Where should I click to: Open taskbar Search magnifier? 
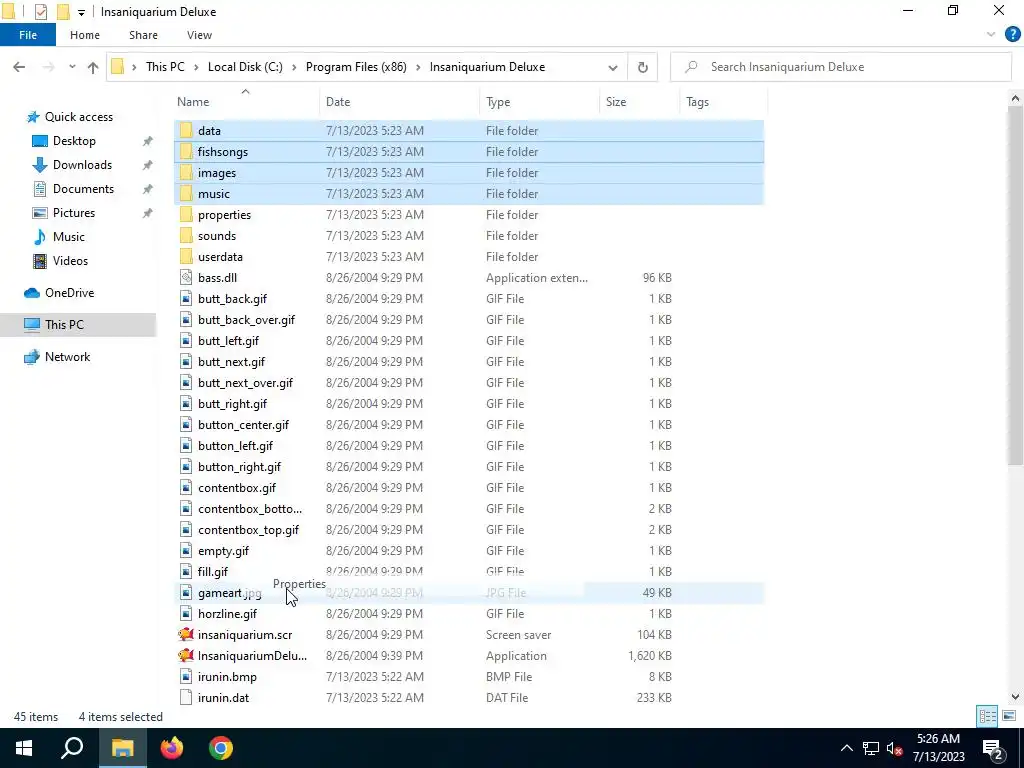(x=72, y=748)
